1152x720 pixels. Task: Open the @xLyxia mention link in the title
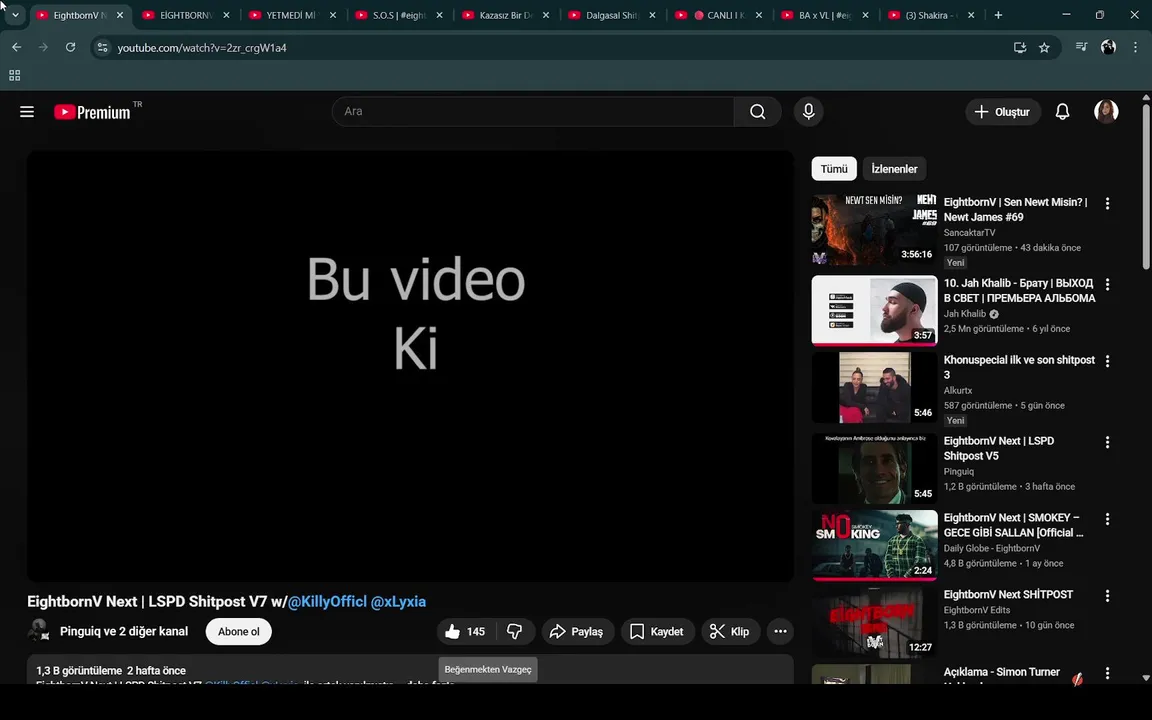click(398, 601)
